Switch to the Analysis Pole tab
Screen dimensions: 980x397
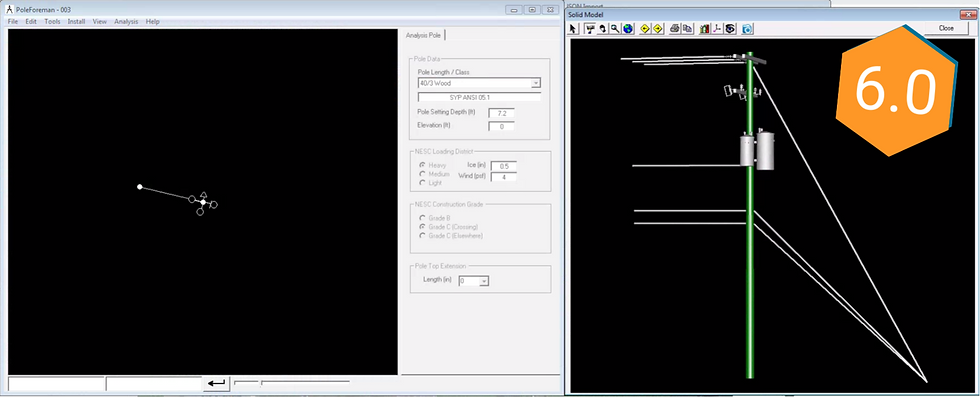point(423,36)
